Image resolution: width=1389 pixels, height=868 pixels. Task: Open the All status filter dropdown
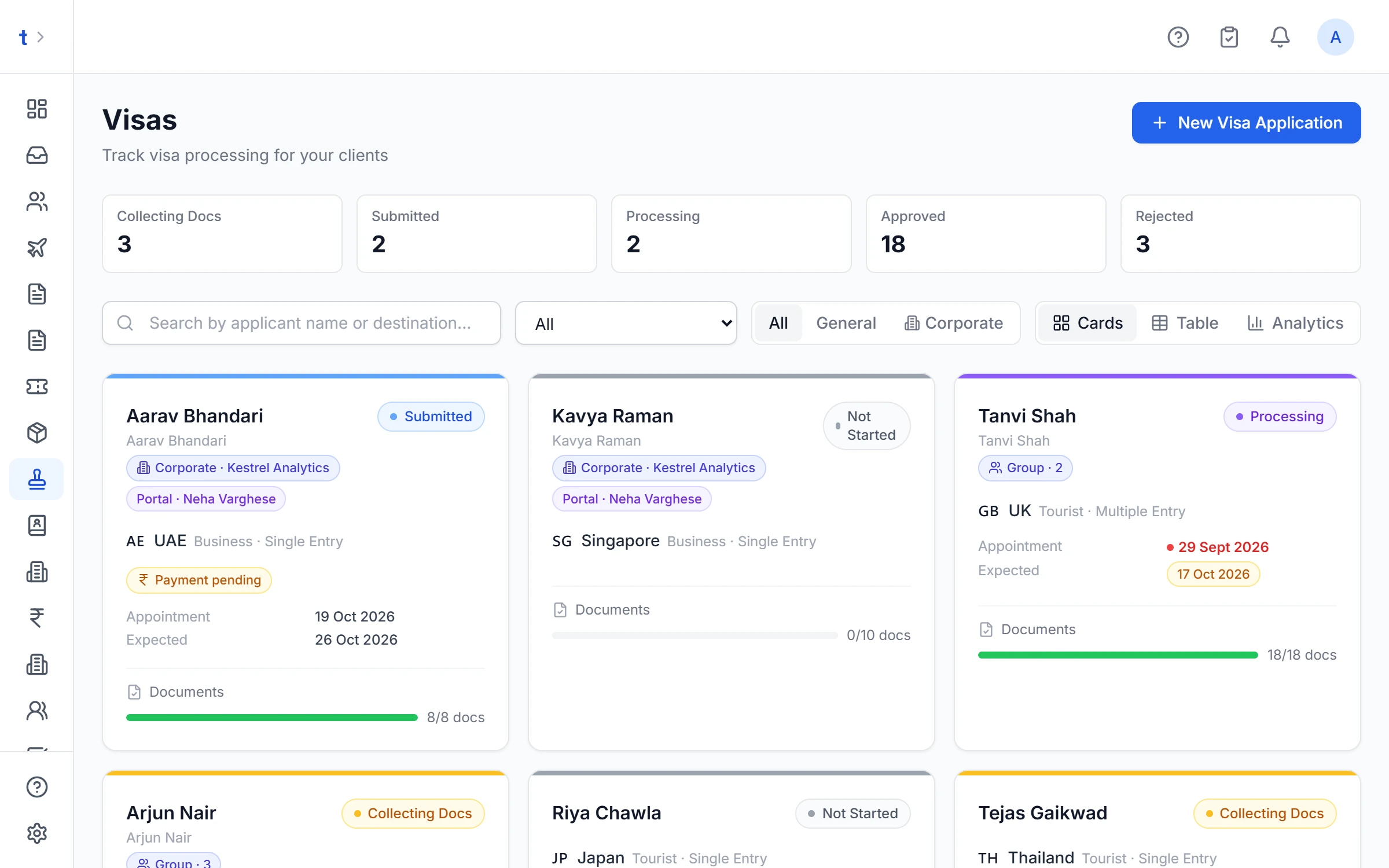(x=626, y=323)
